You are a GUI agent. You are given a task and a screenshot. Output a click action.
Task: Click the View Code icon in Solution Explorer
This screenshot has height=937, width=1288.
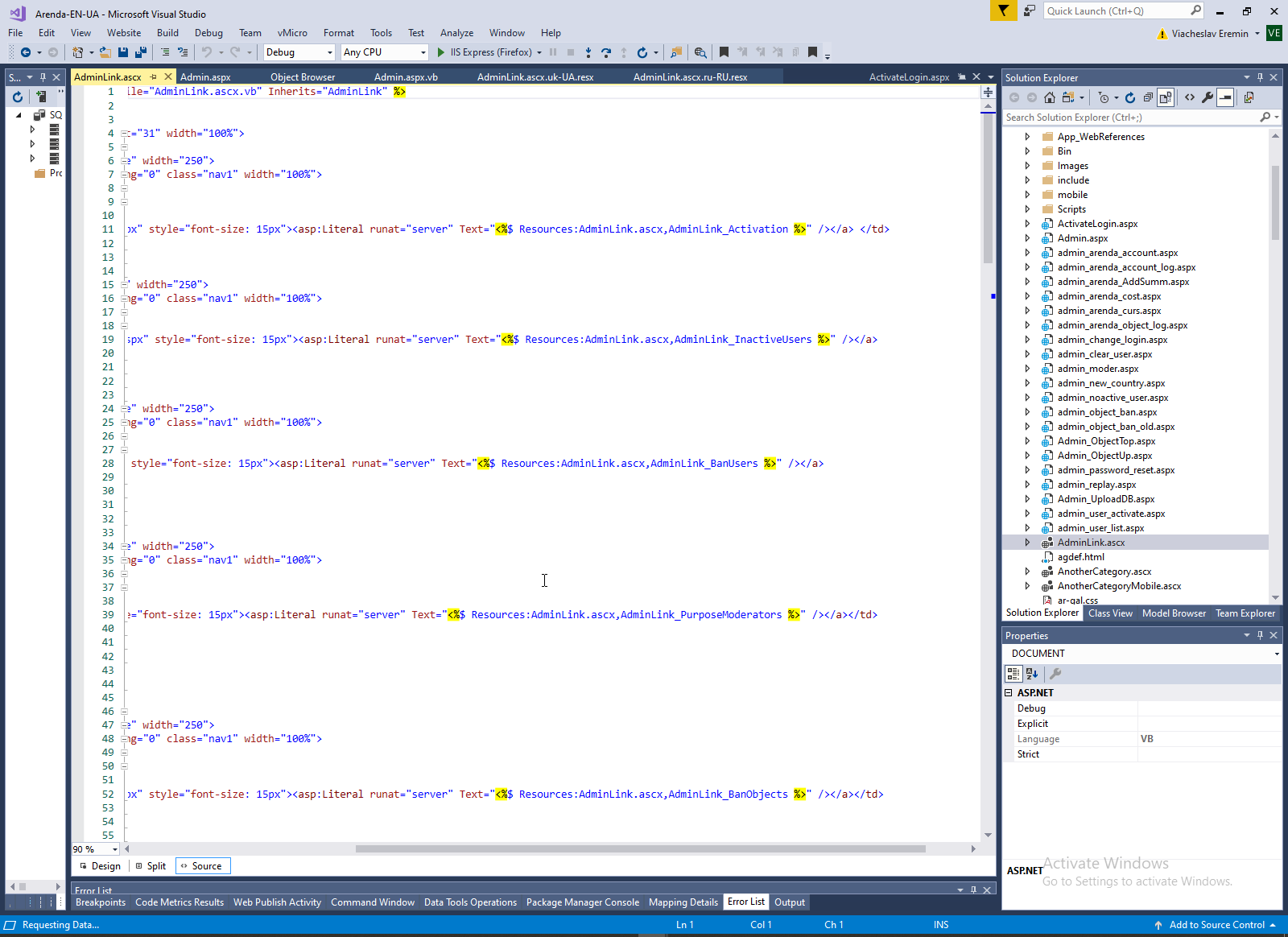point(1190,97)
